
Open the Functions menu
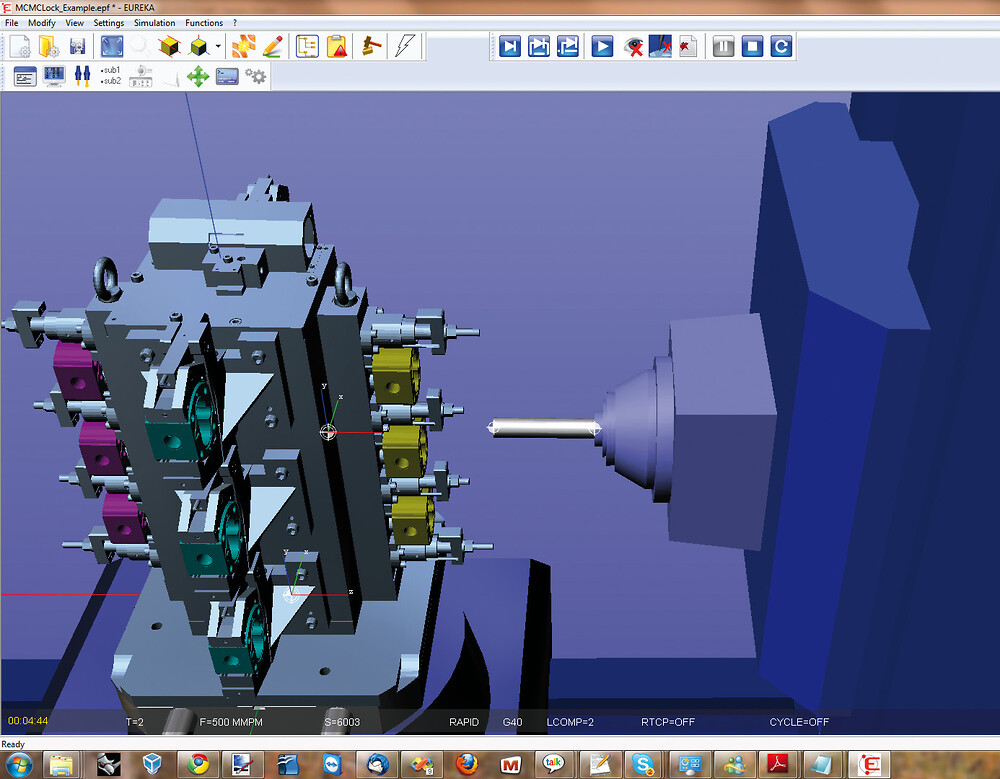[204, 22]
